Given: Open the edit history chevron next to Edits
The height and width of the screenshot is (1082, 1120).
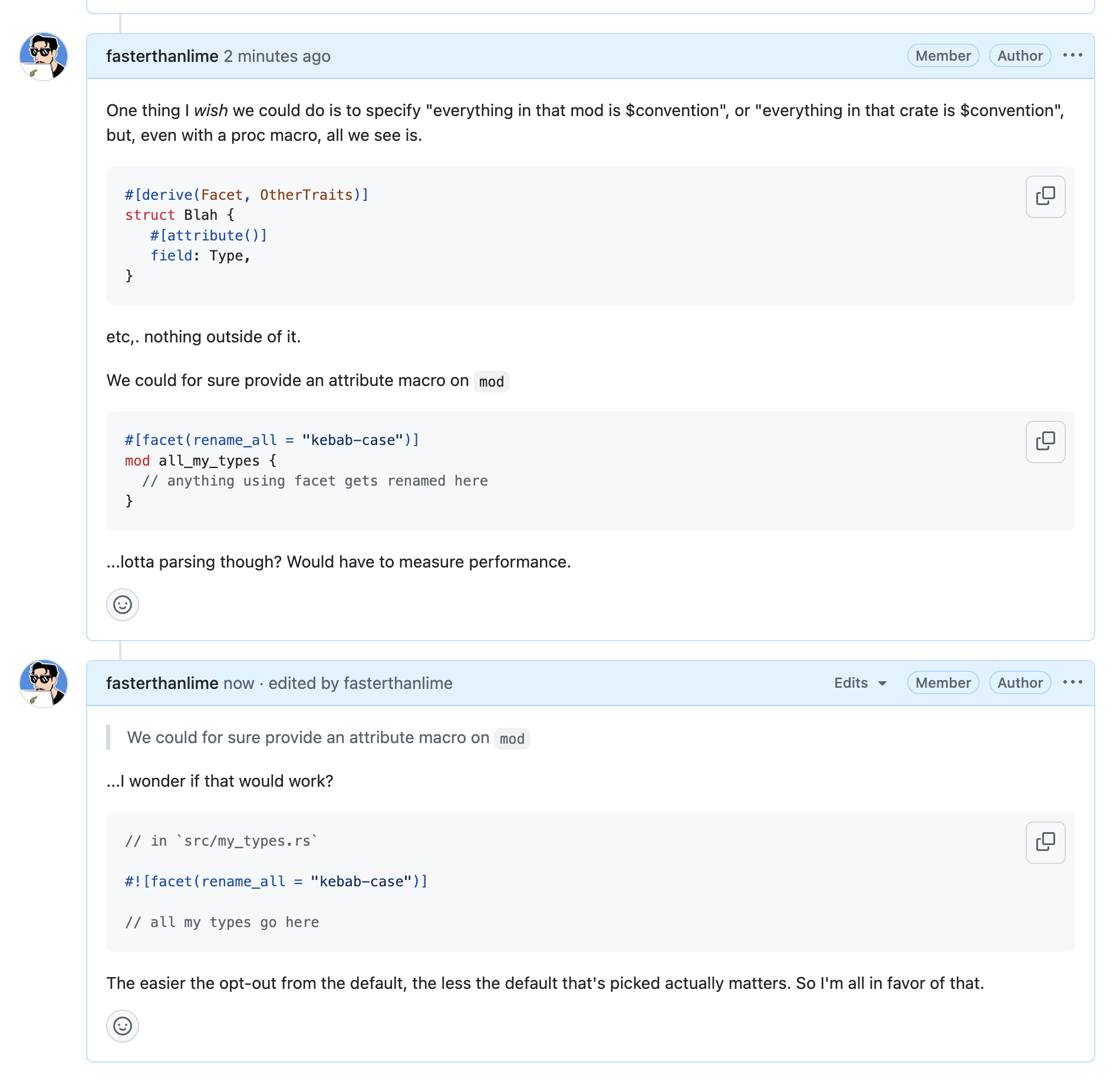Looking at the screenshot, I should click(x=882, y=684).
